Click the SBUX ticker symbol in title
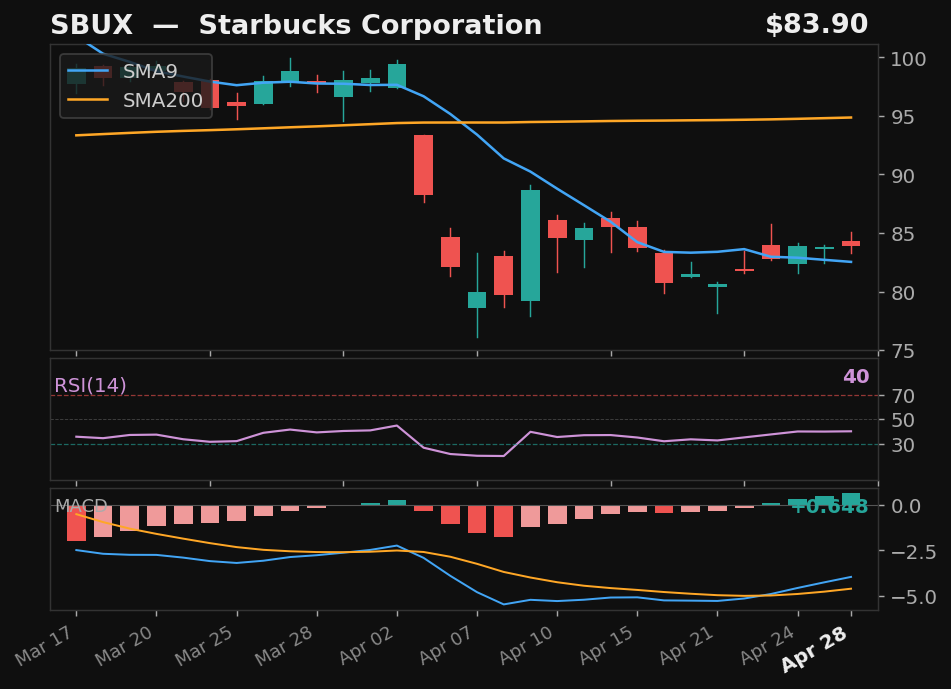The height and width of the screenshot is (689, 951). click(x=91, y=25)
